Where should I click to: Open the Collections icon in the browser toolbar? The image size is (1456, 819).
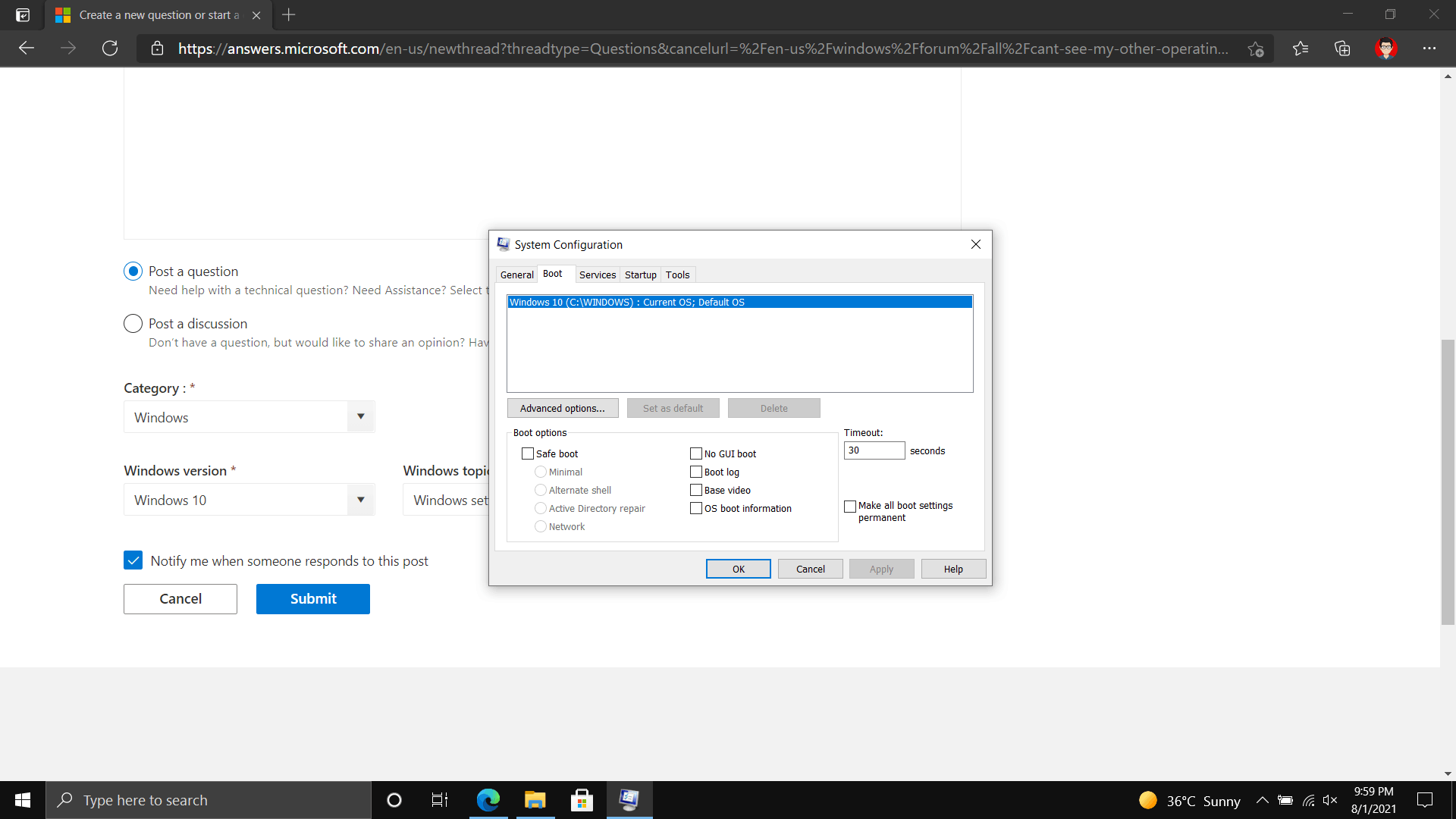tap(1342, 49)
